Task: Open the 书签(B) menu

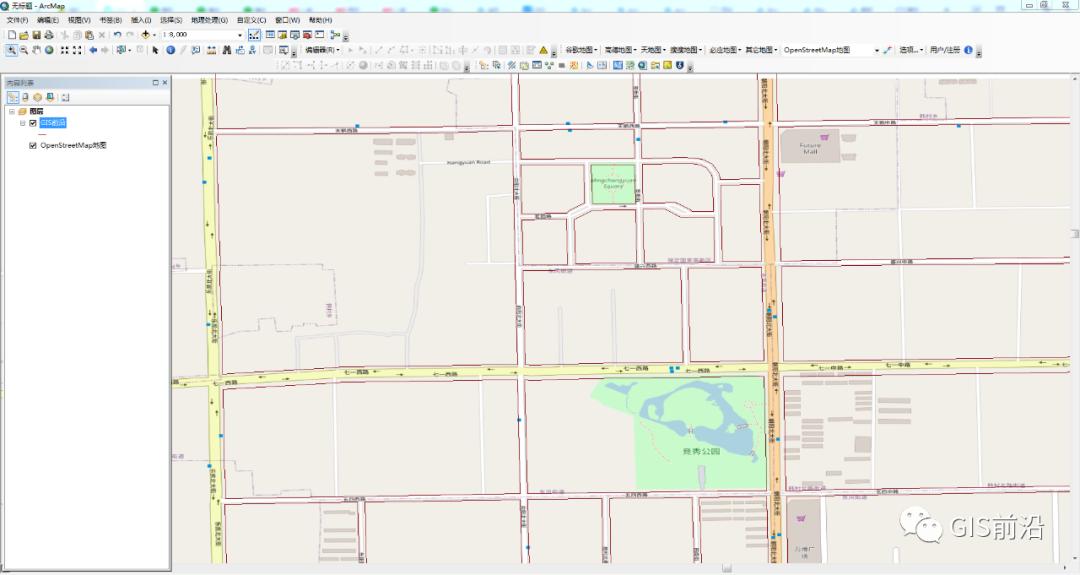Action: click(x=110, y=20)
